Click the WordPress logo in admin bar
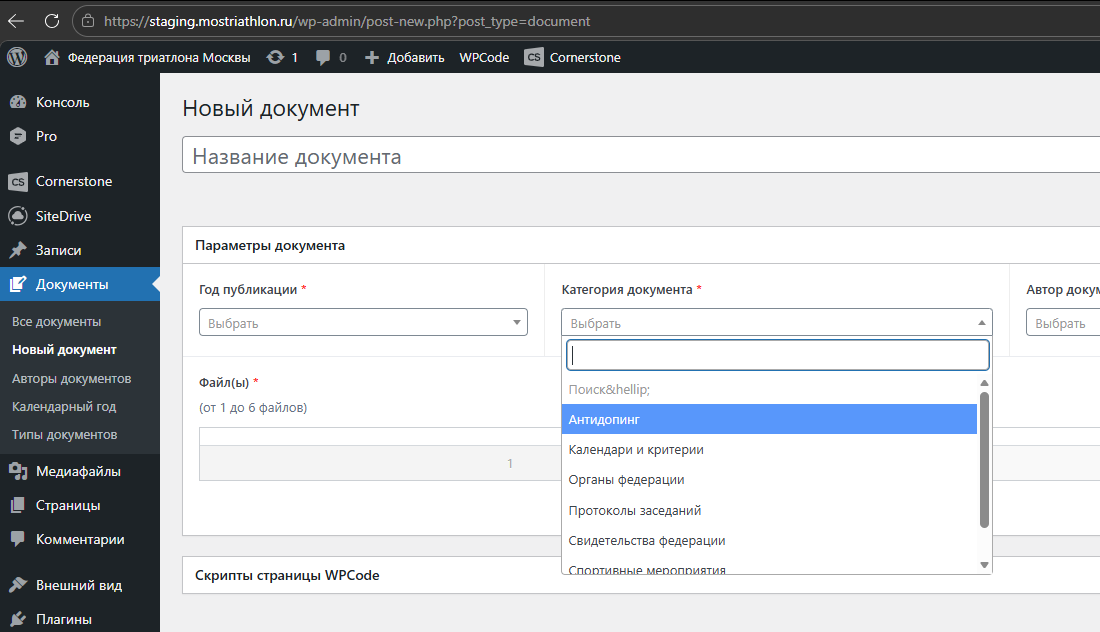 click(x=17, y=57)
